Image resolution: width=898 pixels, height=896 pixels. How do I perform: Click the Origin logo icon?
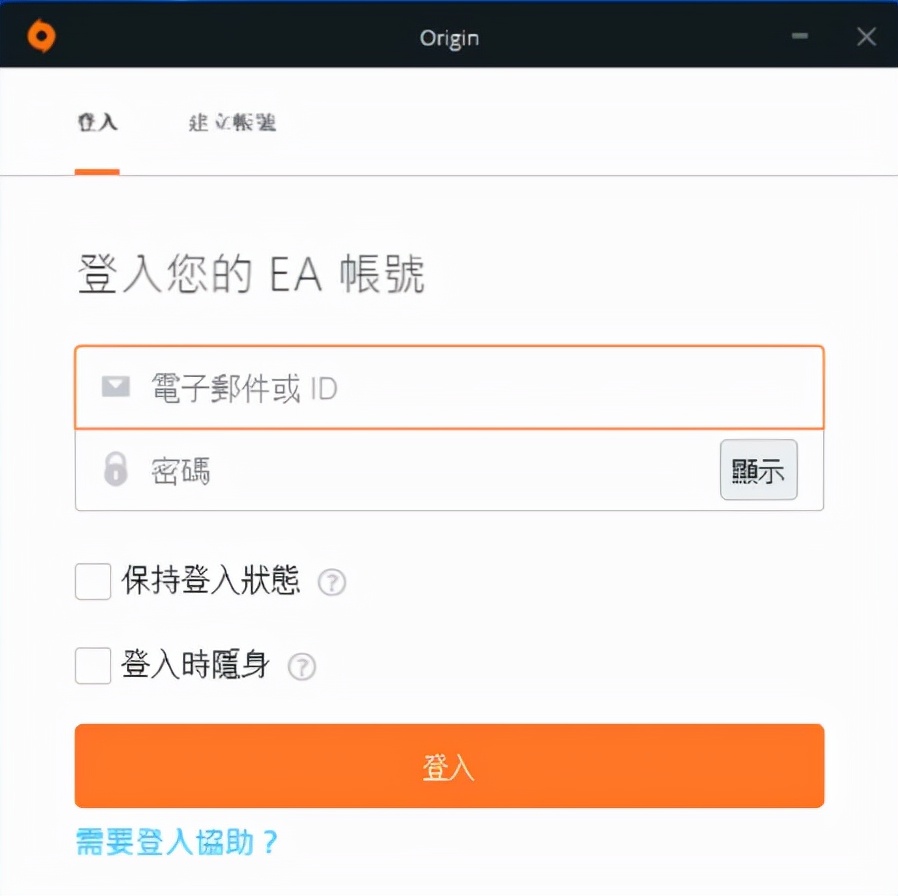(x=40, y=34)
